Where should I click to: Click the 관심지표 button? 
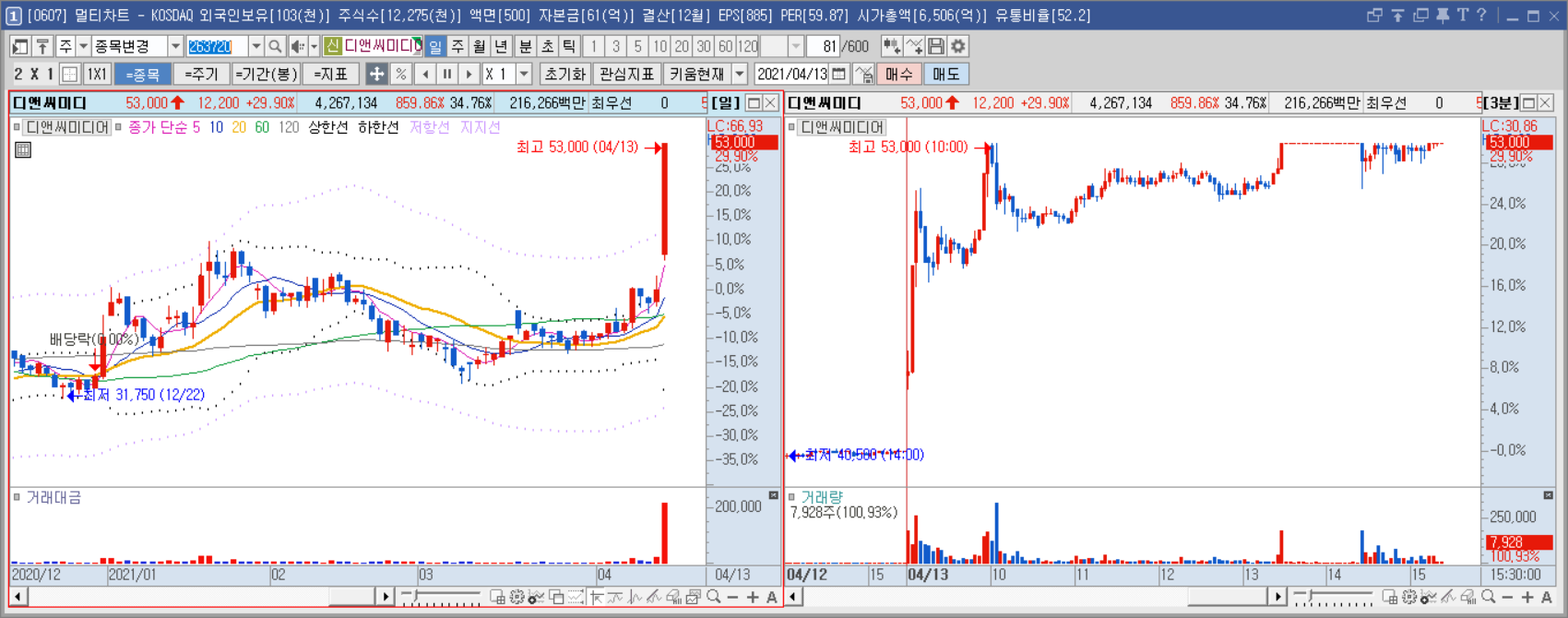pyautogui.click(x=627, y=74)
